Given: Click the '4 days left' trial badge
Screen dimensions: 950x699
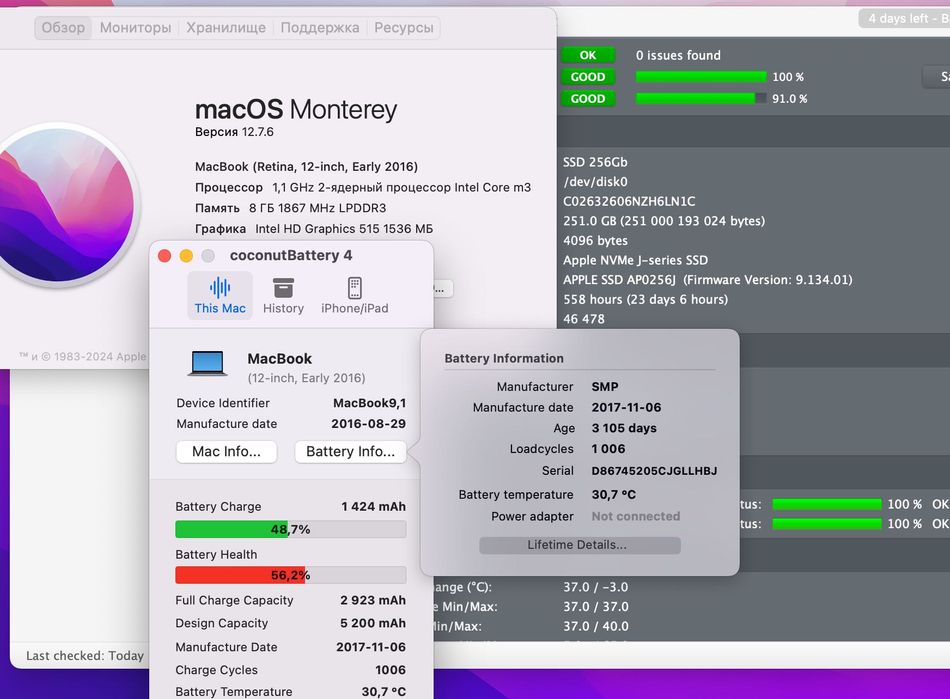Looking at the screenshot, I should [x=906, y=18].
